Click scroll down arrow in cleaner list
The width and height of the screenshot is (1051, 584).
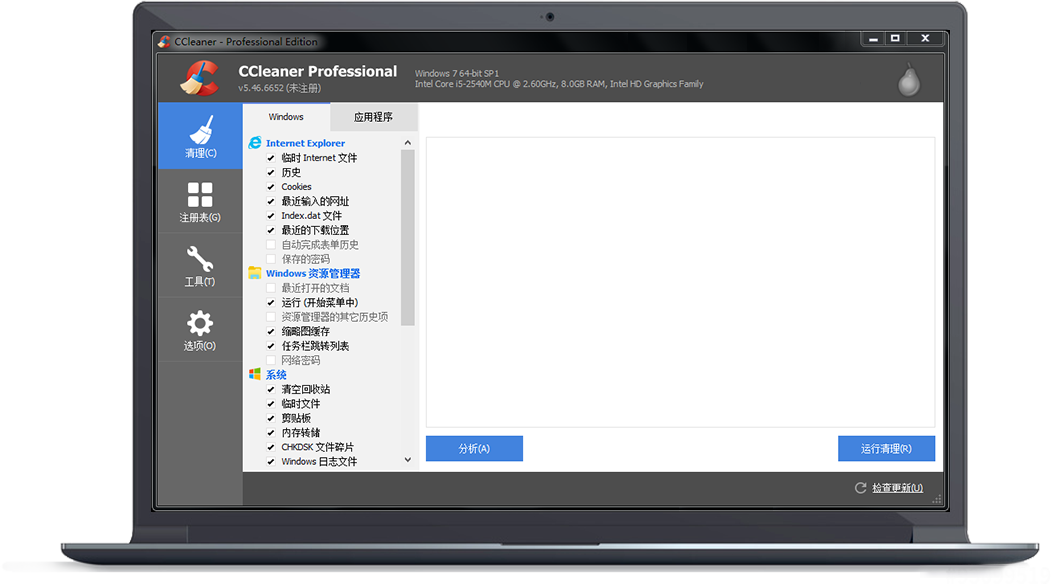[x=408, y=460]
